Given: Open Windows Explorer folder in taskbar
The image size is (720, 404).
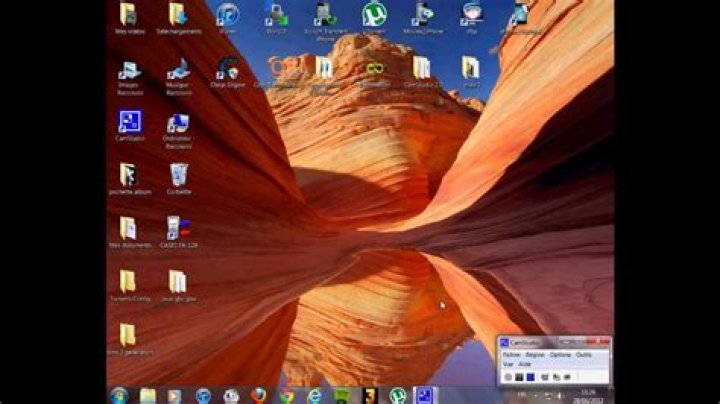Looking at the screenshot, I should [x=147, y=395].
